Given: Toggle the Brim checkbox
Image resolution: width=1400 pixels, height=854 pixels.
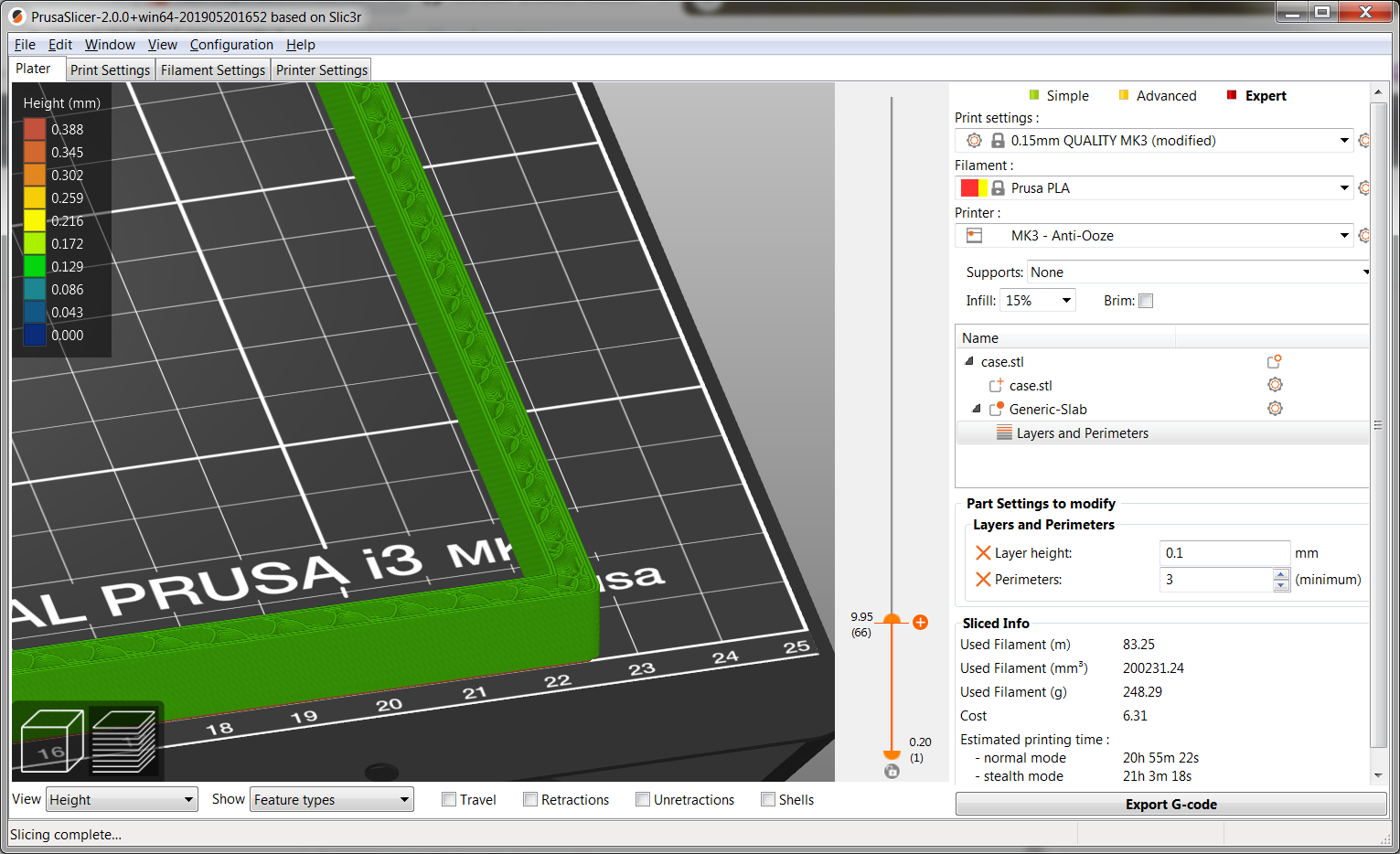Looking at the screenshot, I should pos(1146,300).
